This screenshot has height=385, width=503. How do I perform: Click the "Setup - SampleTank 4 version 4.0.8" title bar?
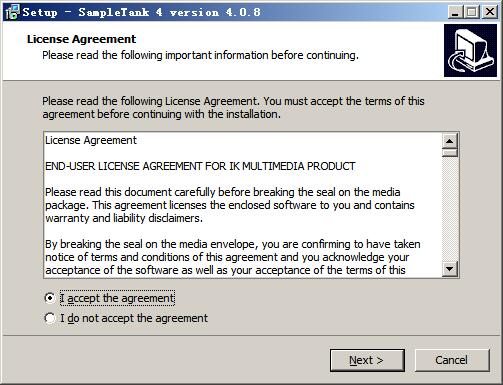tap(141, 12)
